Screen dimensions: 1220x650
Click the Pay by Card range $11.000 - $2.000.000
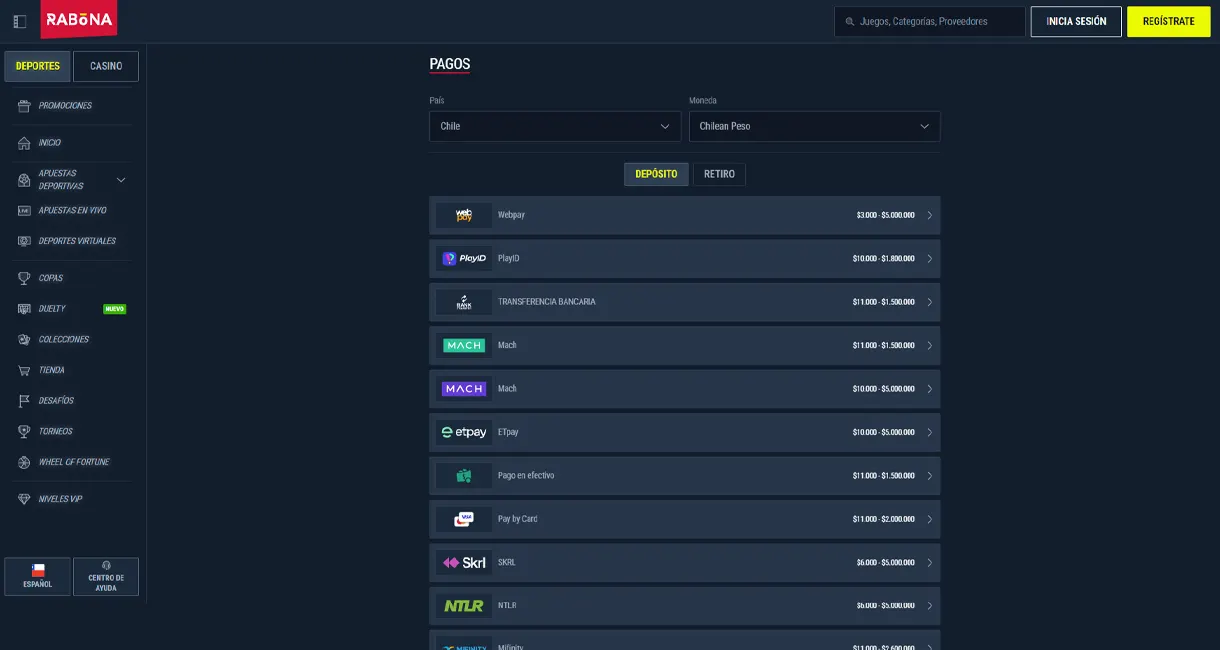[x=883, y=519]
